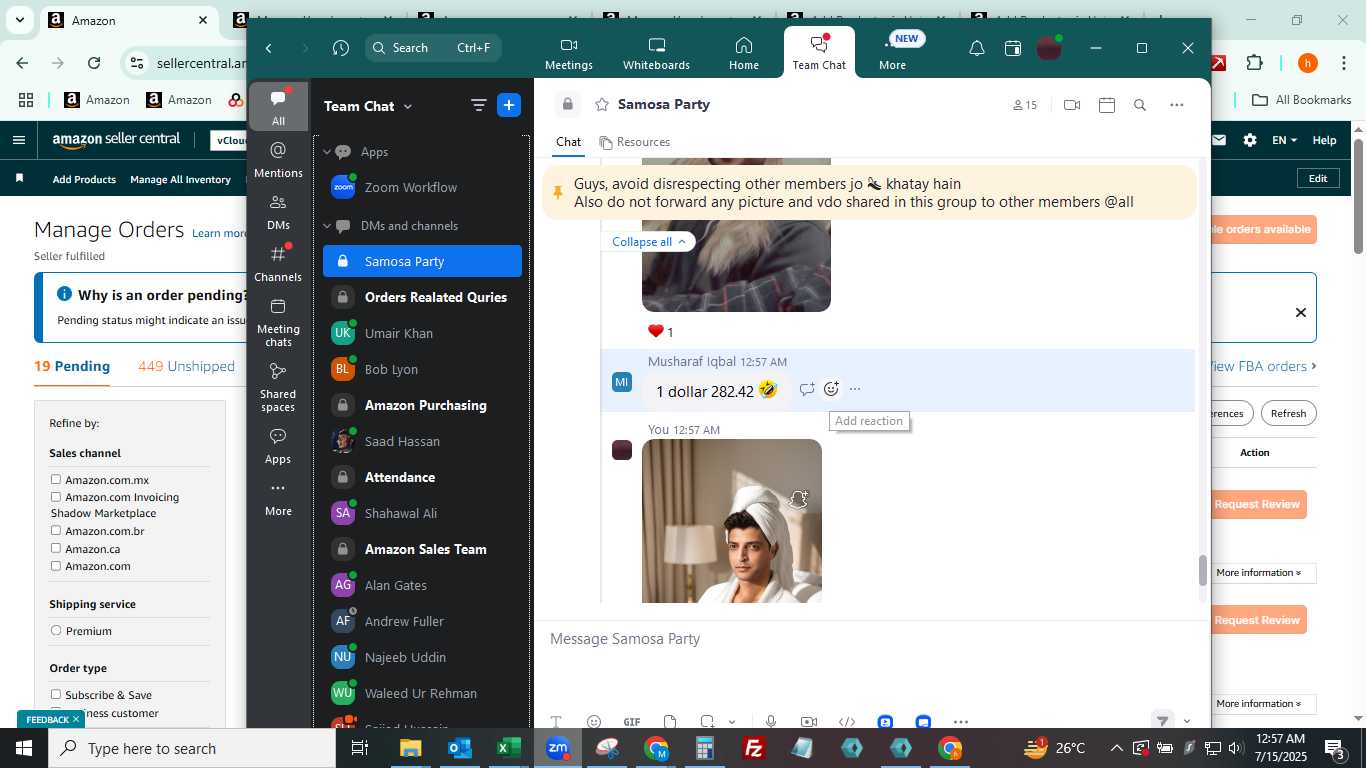The image size is (1366, 768).
Task: Search within Samosa Party chat
Action: click(1140, 105)
